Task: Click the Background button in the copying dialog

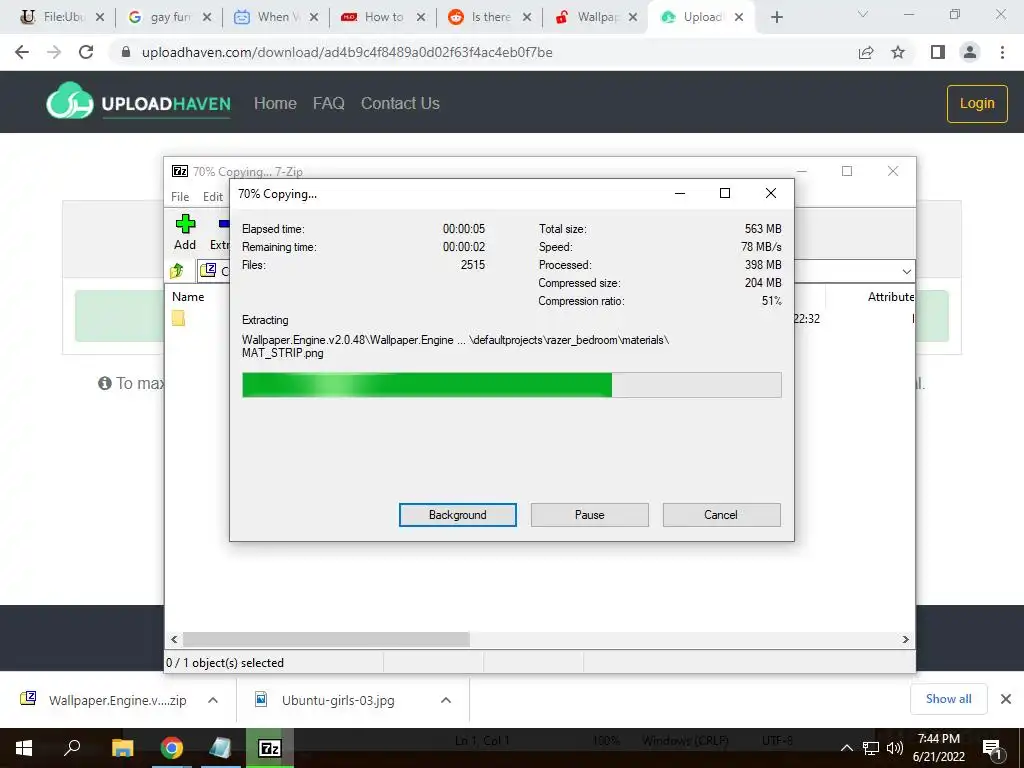Action: (x=457, y=515)
